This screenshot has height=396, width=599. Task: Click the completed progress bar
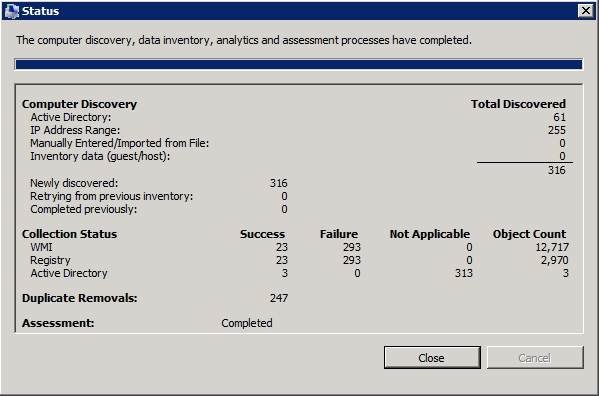tap(299, 64)
